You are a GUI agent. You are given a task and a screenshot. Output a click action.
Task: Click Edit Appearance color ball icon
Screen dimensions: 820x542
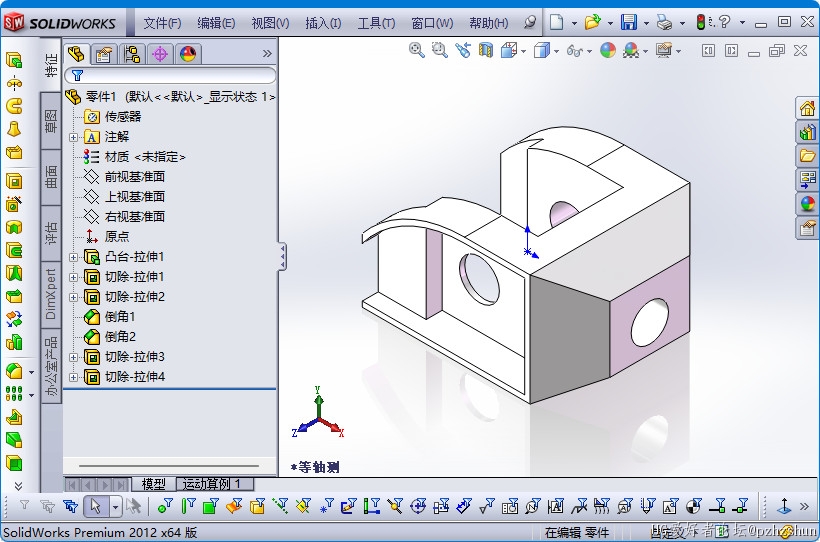coord(608,50)
